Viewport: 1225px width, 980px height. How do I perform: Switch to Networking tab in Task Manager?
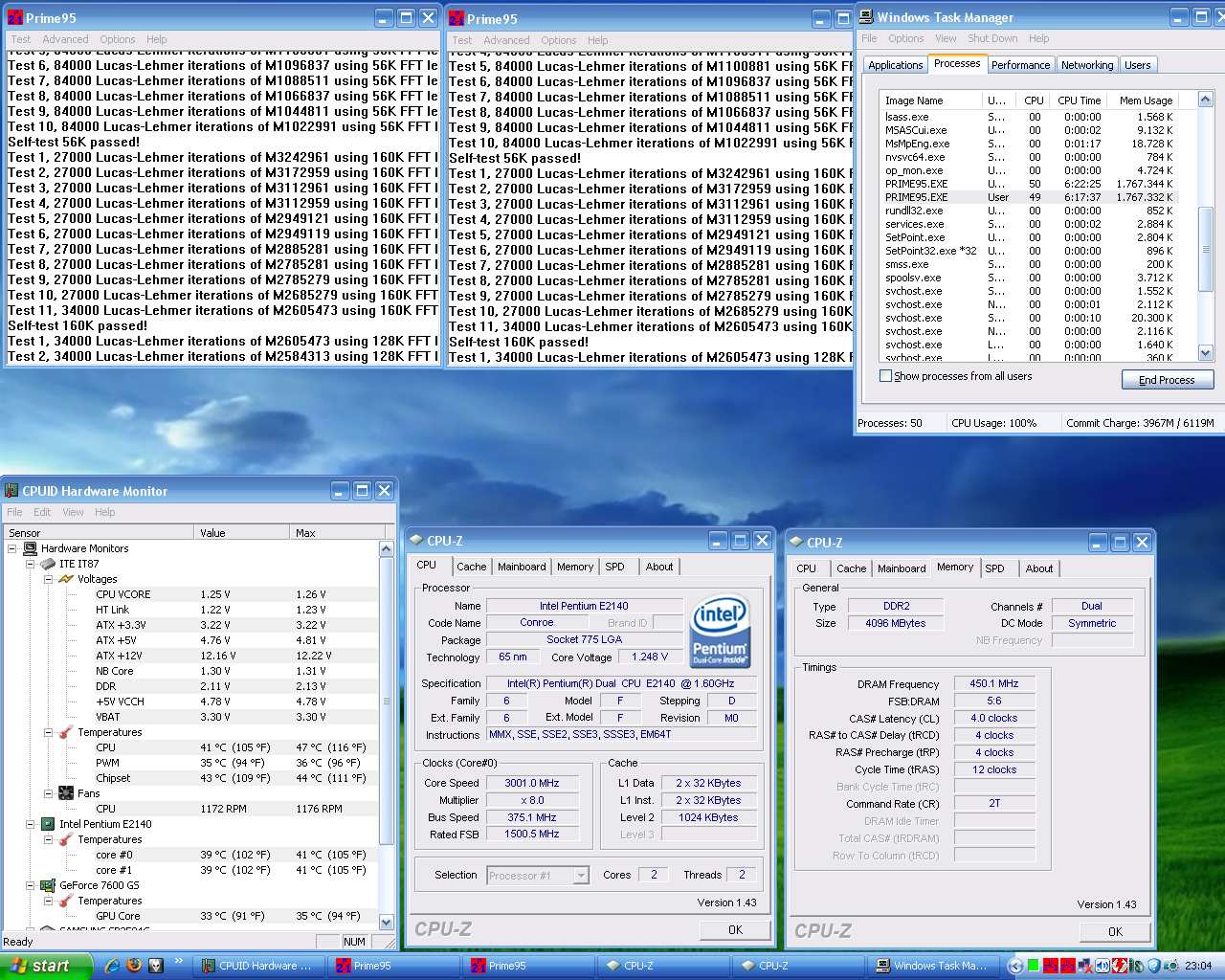[x=1087, y=65]
